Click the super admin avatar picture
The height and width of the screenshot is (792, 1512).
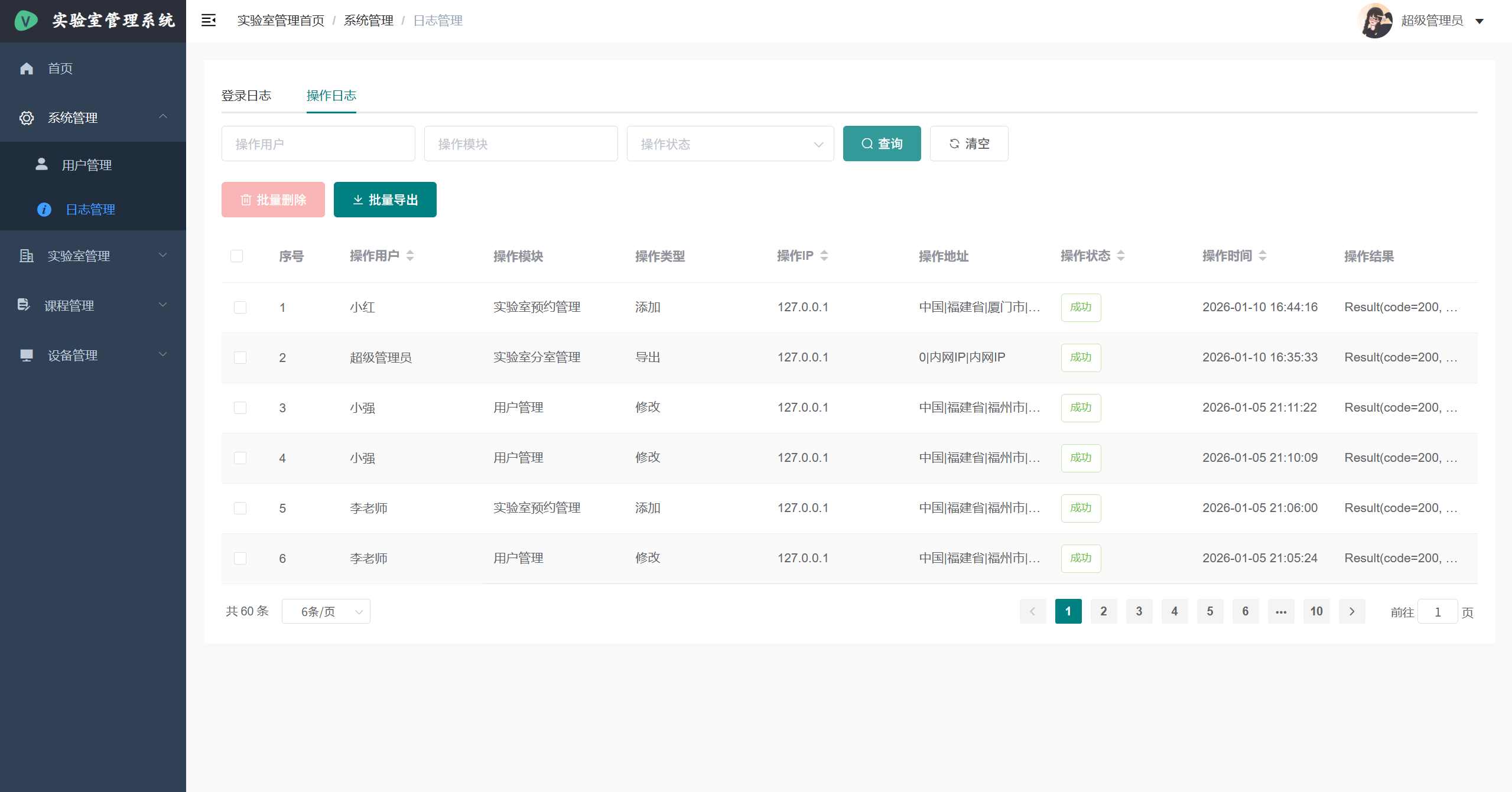click(1376, 21)
